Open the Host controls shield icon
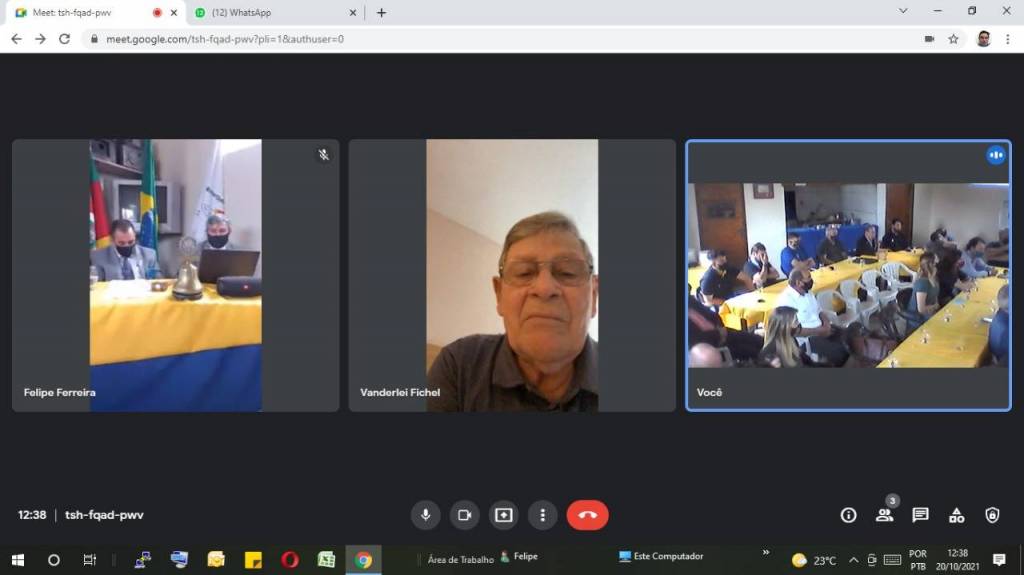Screen dimensions: 1024x575 (x=992, y=515)
